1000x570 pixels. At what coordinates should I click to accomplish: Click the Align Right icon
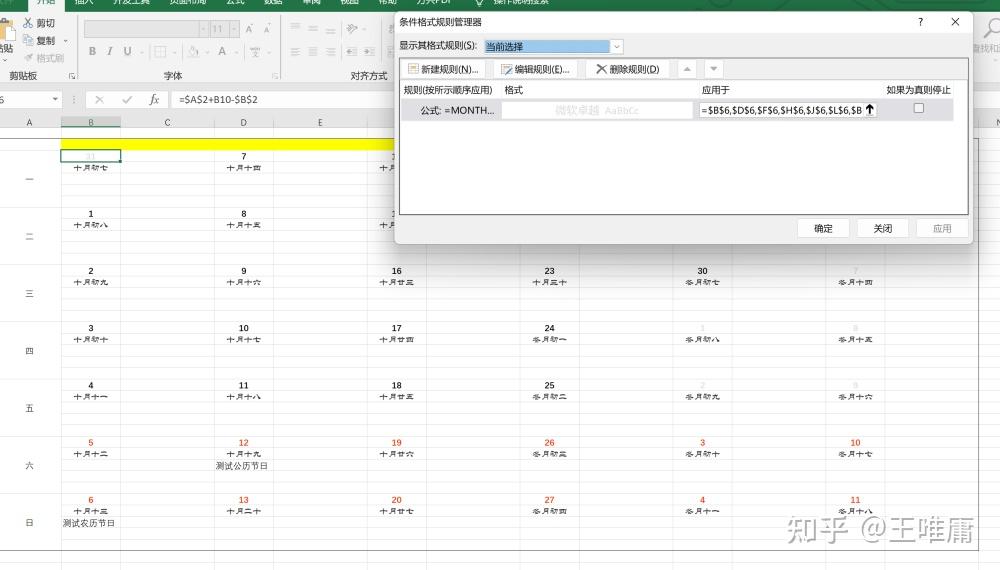click(x=330, y=52)
